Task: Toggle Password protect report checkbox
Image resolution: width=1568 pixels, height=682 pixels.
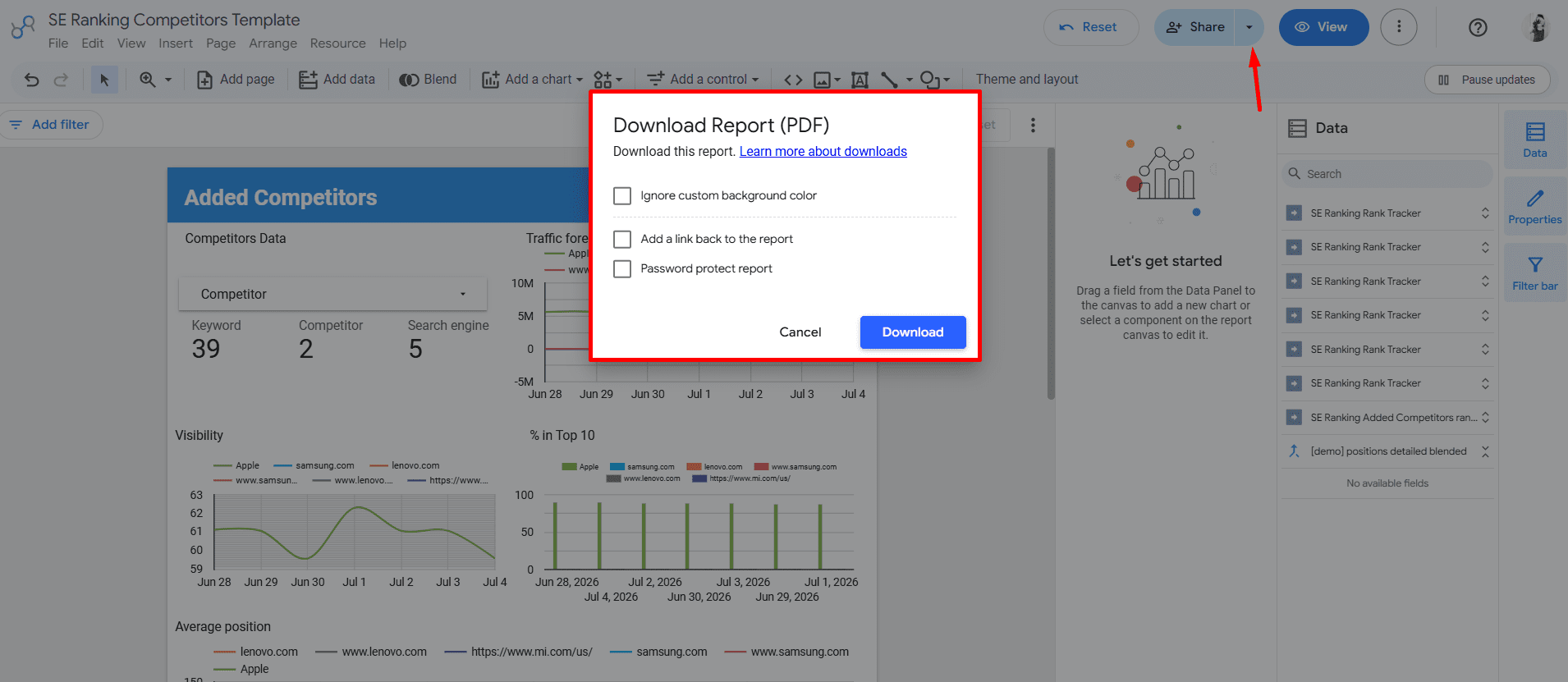Action: 622,268
